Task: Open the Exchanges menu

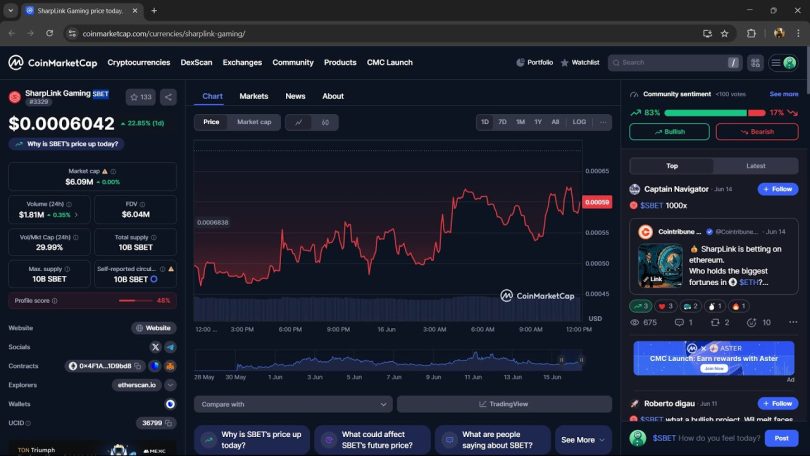Action: coord(242,62)
